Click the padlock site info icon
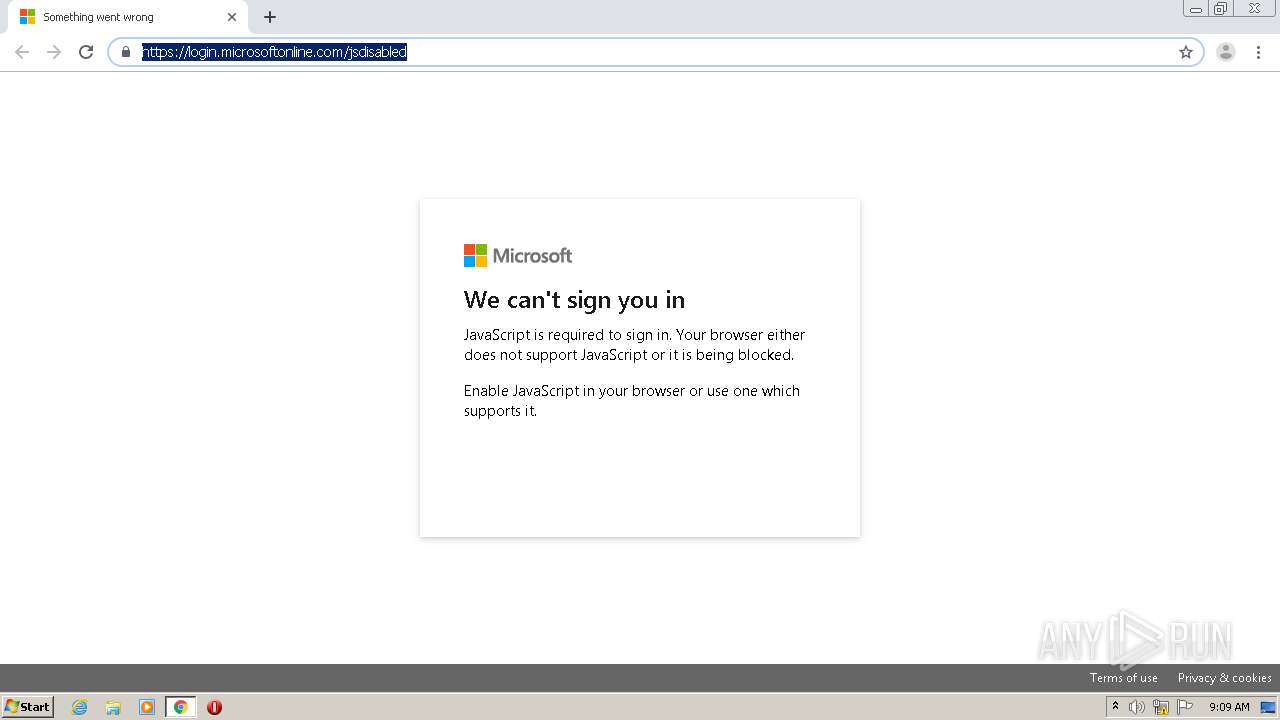 (126, 52)
